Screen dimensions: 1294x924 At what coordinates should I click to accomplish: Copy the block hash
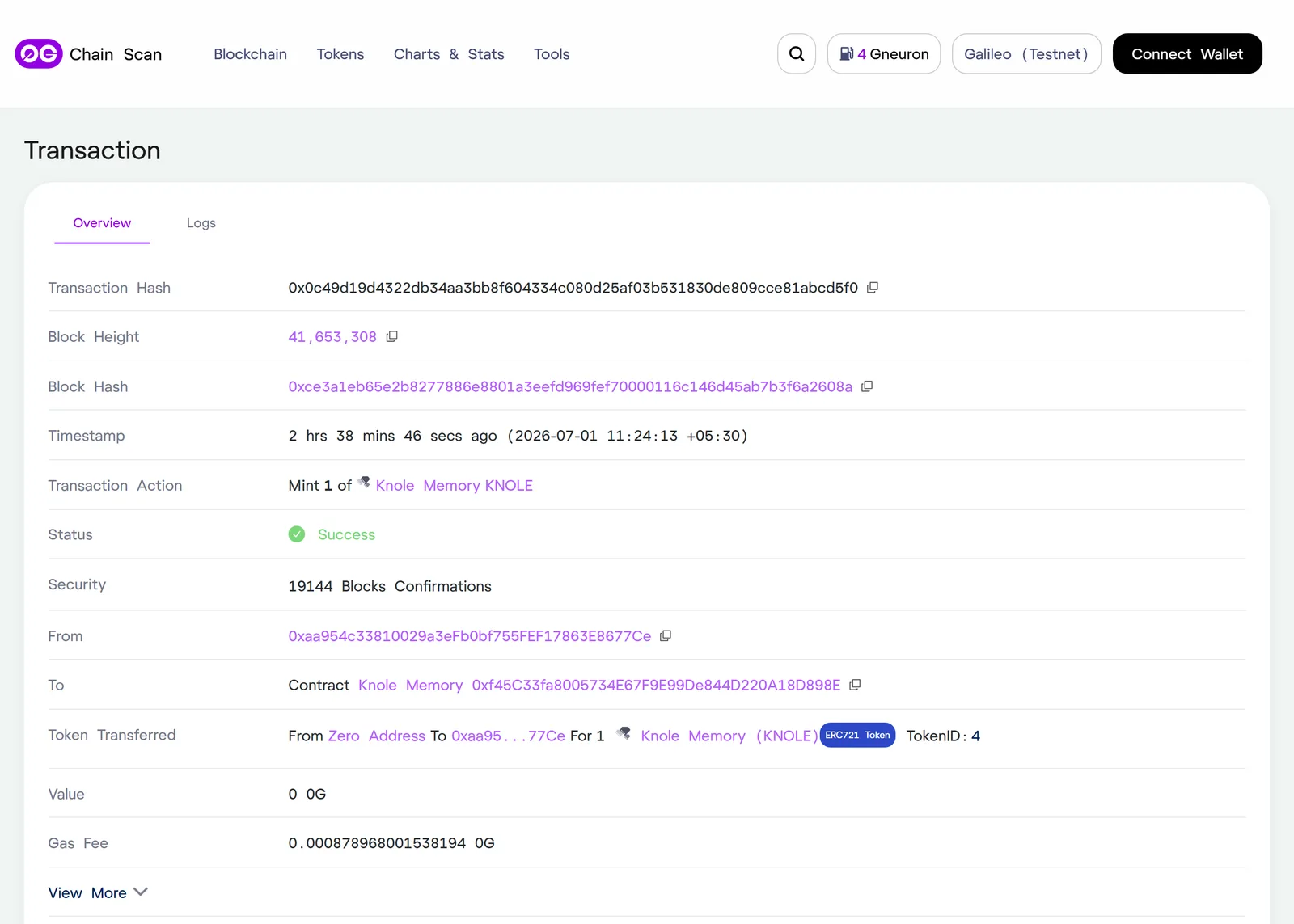867,386
